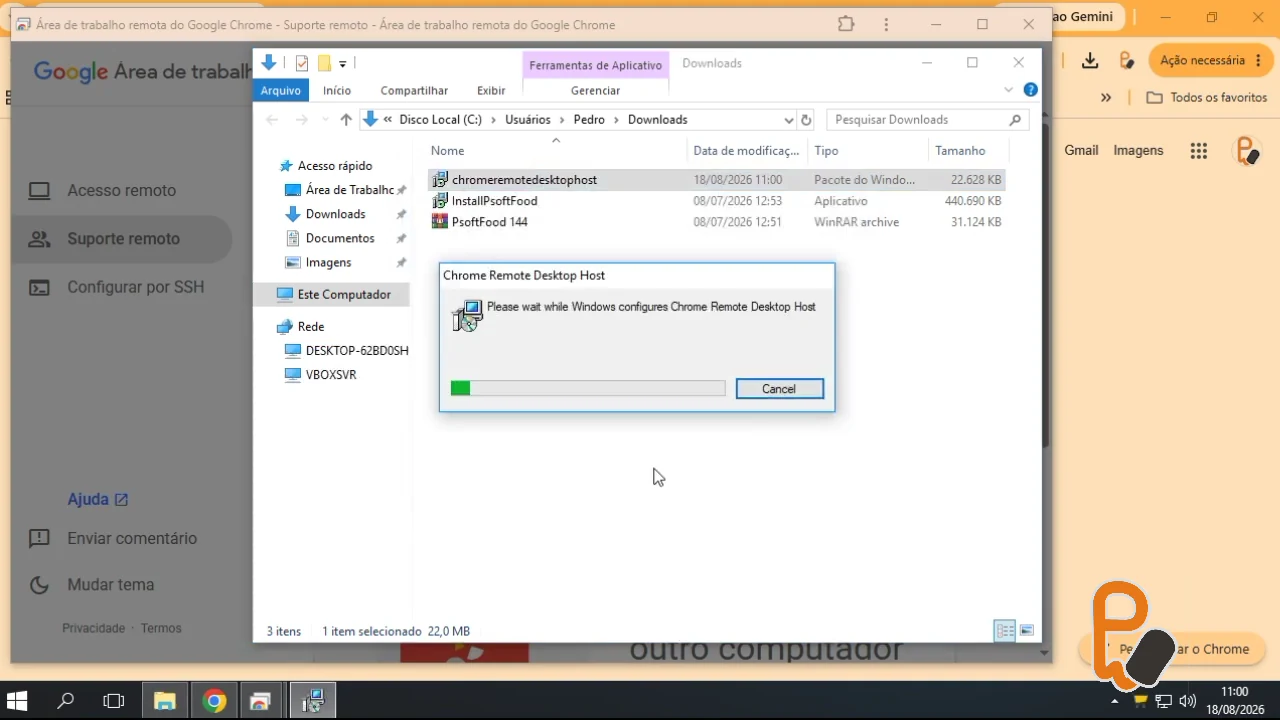
Task: Open Gmail link
Action: point(1081,151)
